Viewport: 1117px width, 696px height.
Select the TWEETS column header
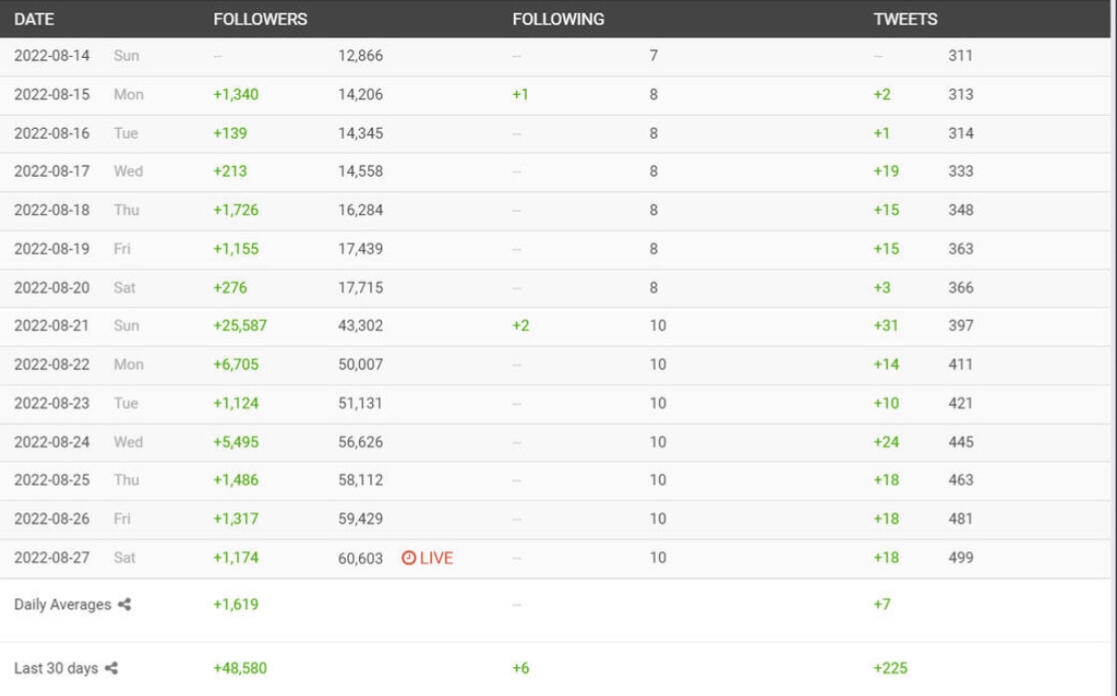click(905, 19)
